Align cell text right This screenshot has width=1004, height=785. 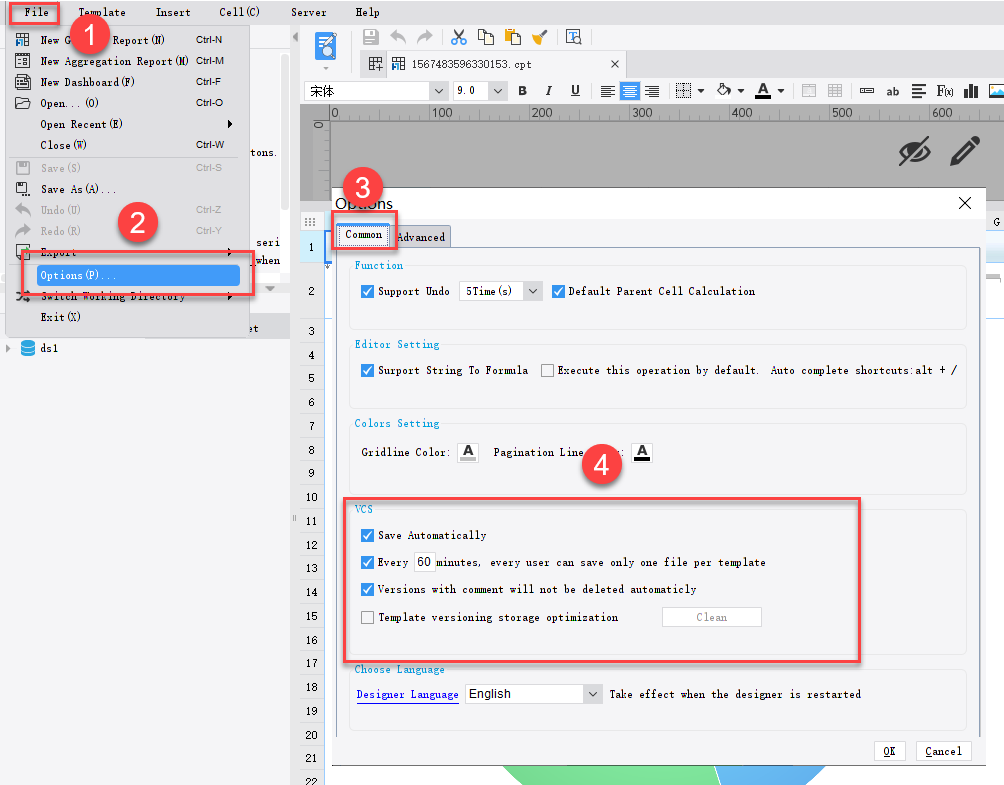tap(652, 91)
